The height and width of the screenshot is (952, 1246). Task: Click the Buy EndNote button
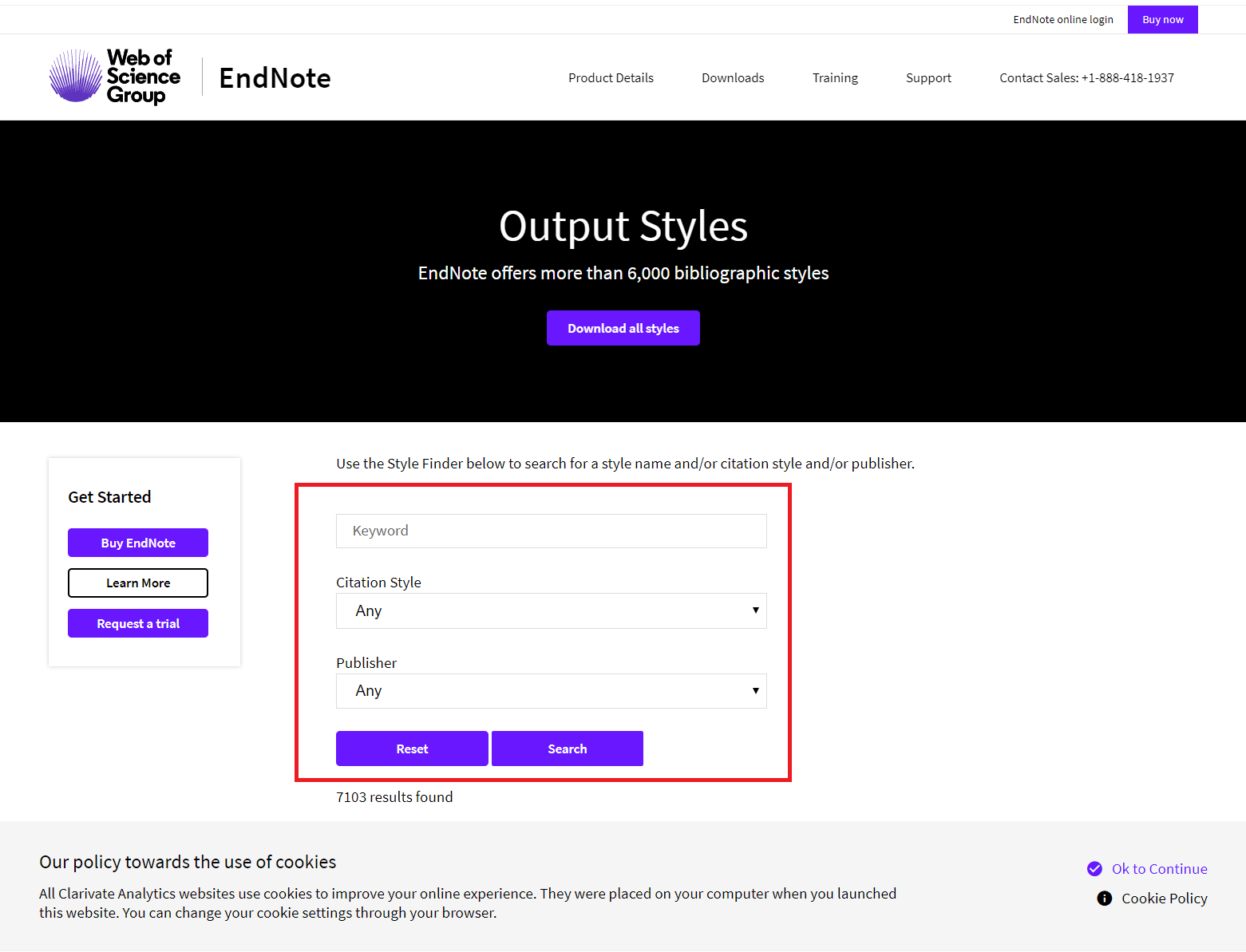click(x=138, y=543)
